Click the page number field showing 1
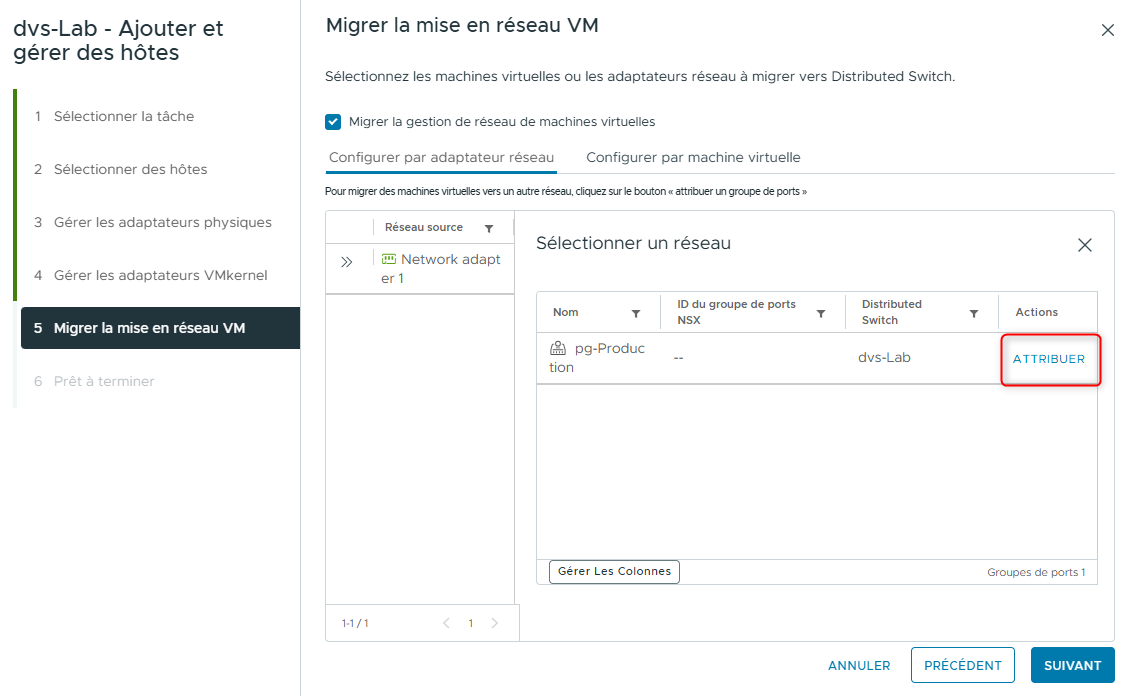This screenshot has height=696, width=1128. tap(470, 622)
